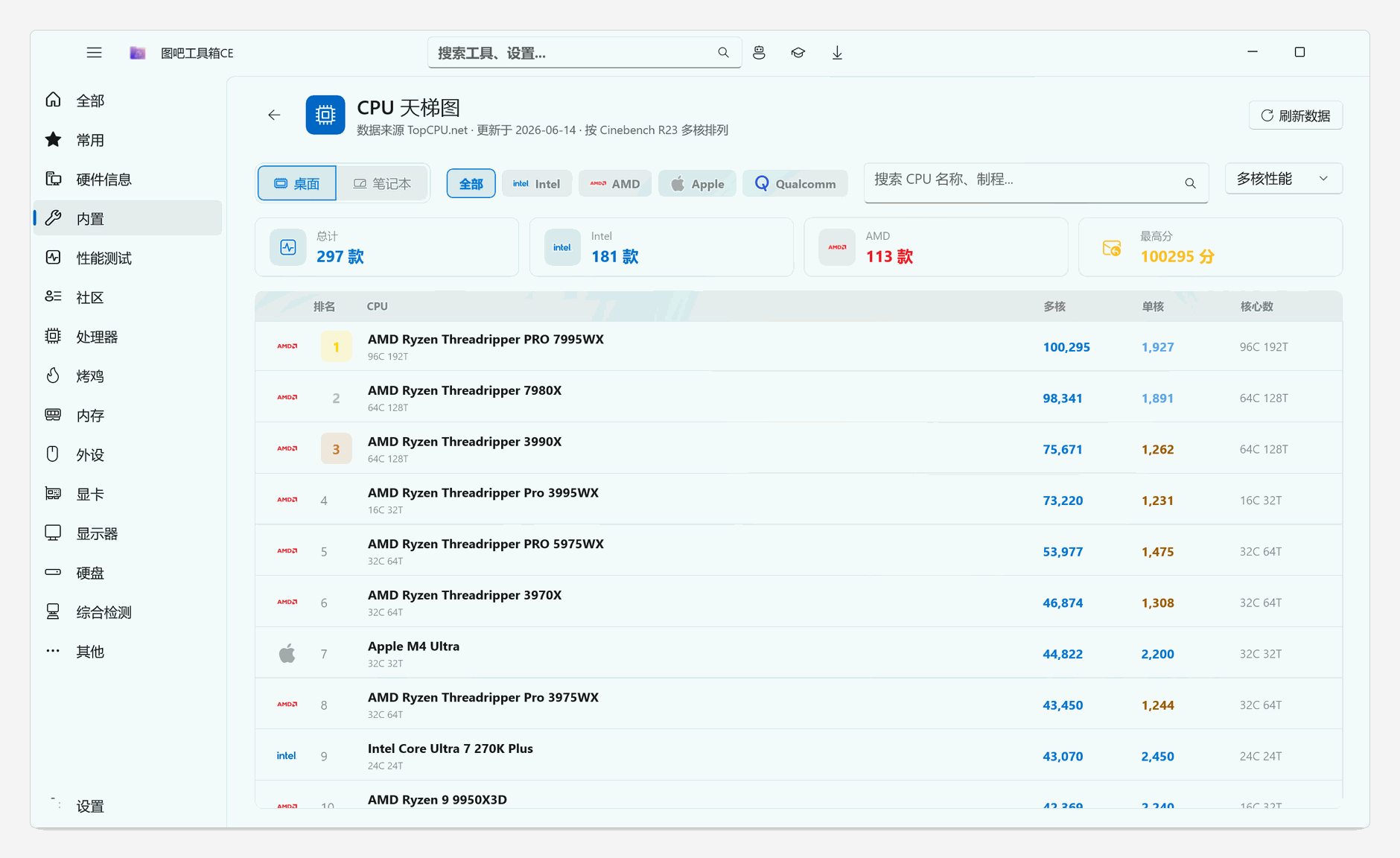Select Apple M4 Ultra row

click(x=798, y=653)
